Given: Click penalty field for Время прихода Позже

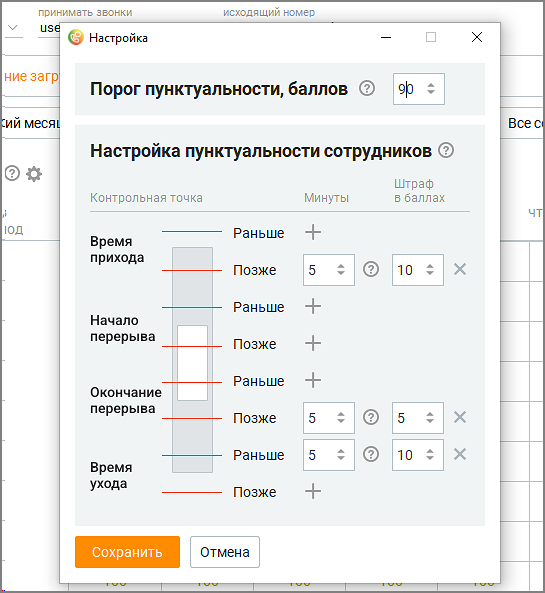Looking at the screenshot, I should point(418,270).
